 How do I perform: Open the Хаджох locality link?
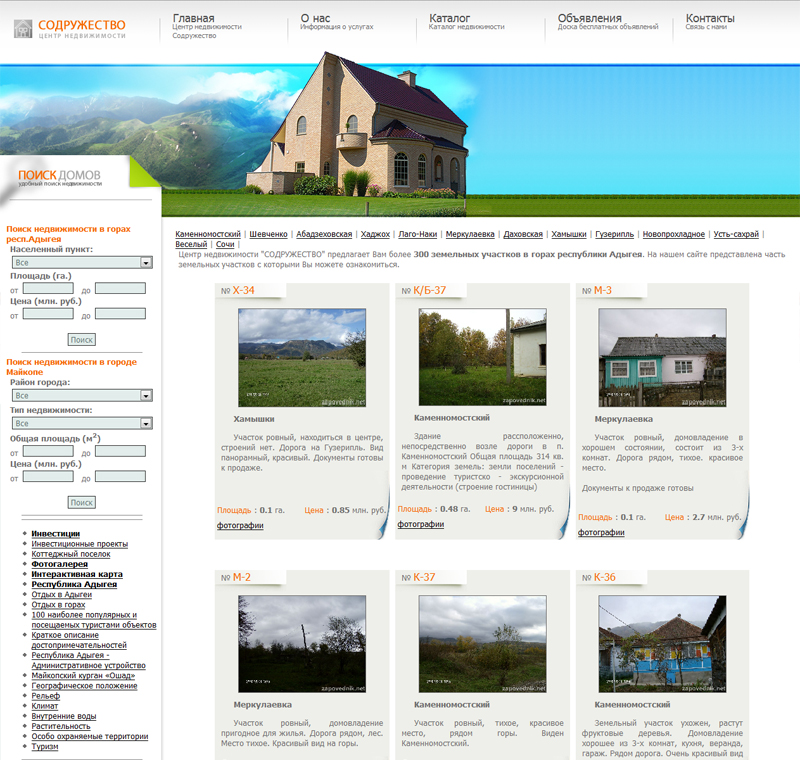click(x=375, y=234)
